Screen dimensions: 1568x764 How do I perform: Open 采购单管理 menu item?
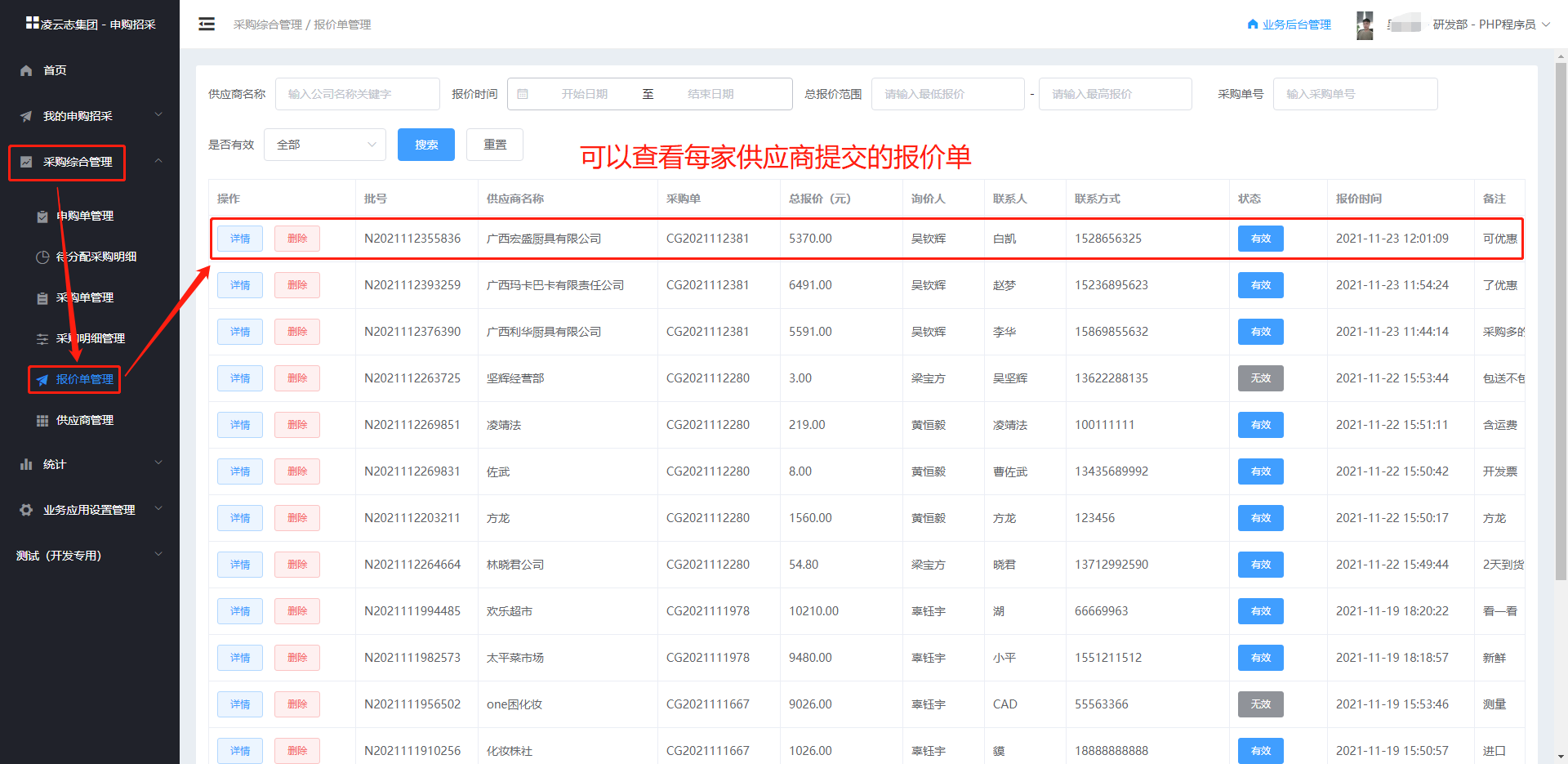point(85,297)
